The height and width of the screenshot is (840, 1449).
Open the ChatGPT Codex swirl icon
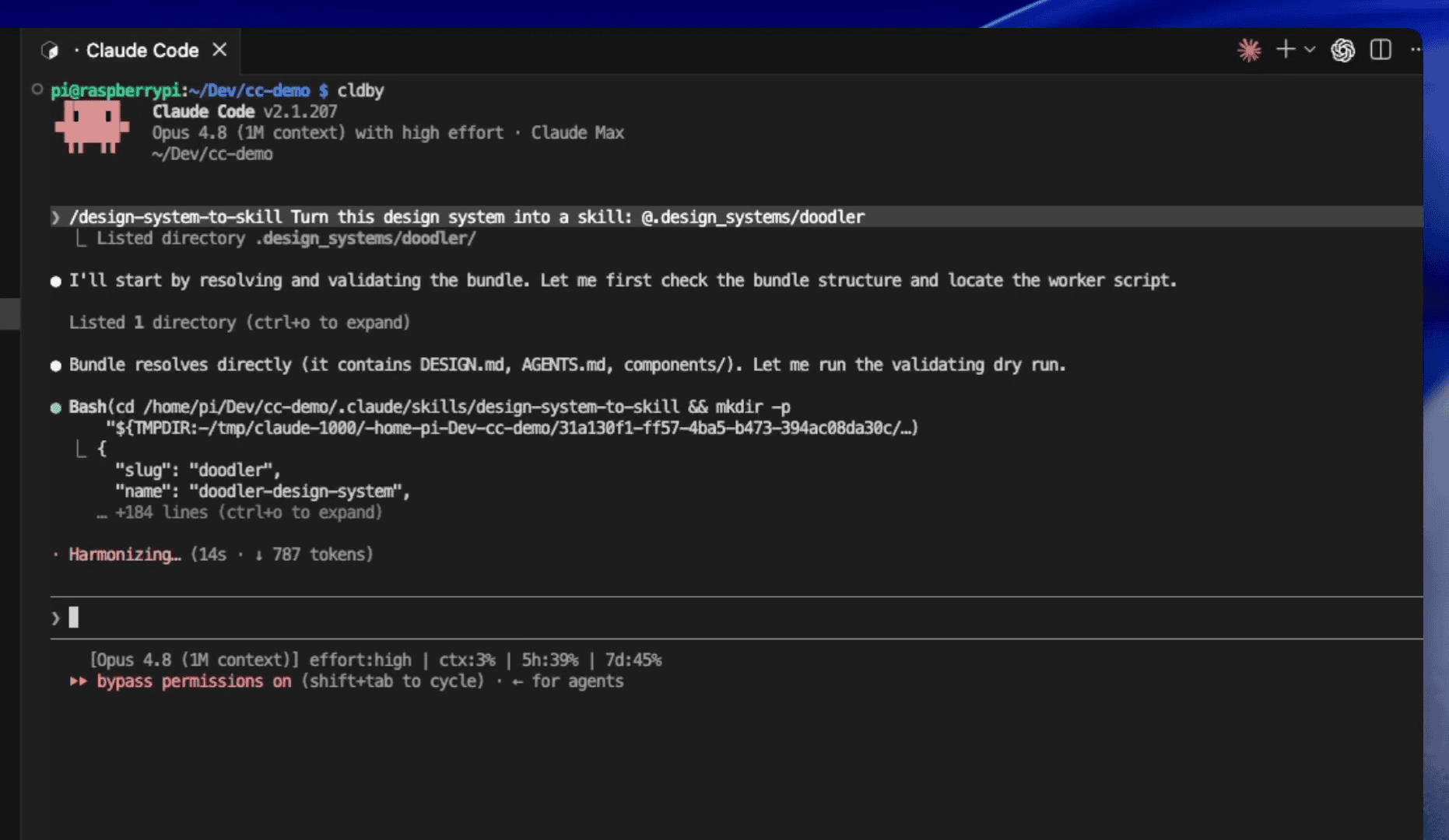(1342, 51)
